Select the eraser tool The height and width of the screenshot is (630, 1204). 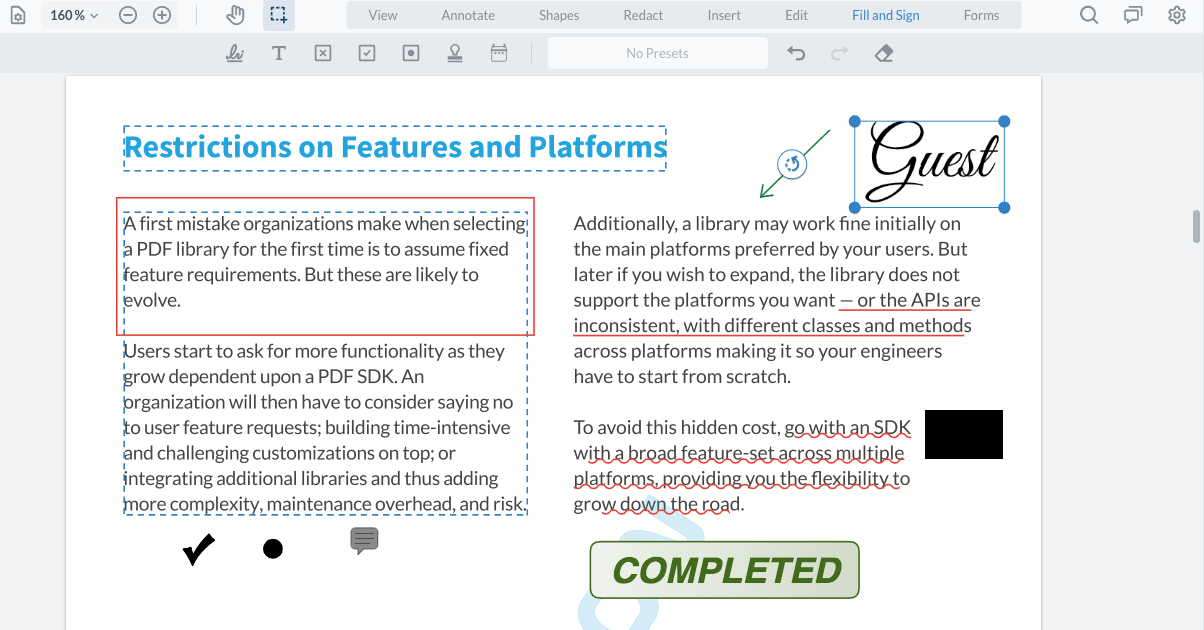[x=883, y=52]
